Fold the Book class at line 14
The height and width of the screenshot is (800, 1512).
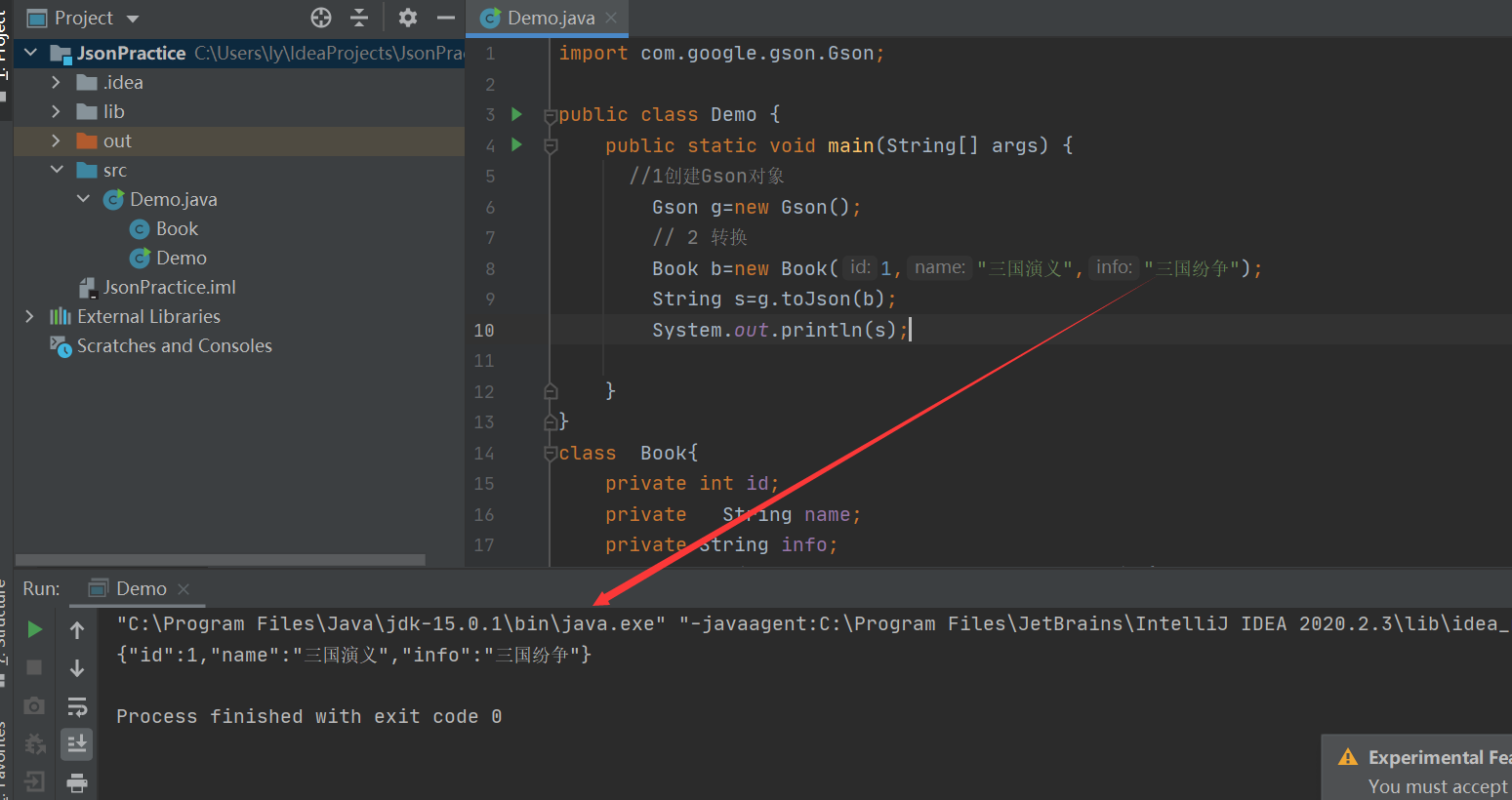[x=551, y=454]
